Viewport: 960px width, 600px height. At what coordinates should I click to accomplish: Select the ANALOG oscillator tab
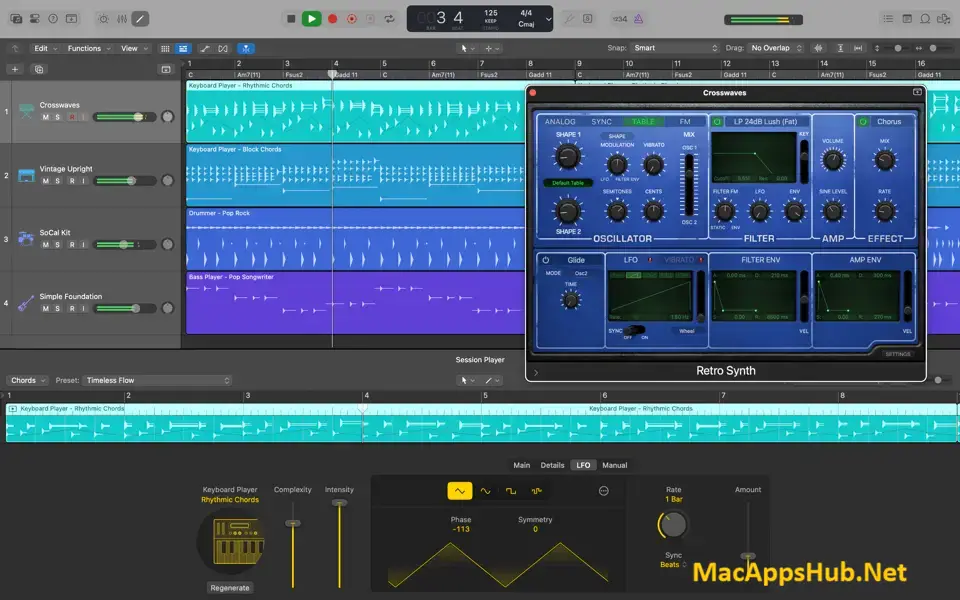pos(560,121)
